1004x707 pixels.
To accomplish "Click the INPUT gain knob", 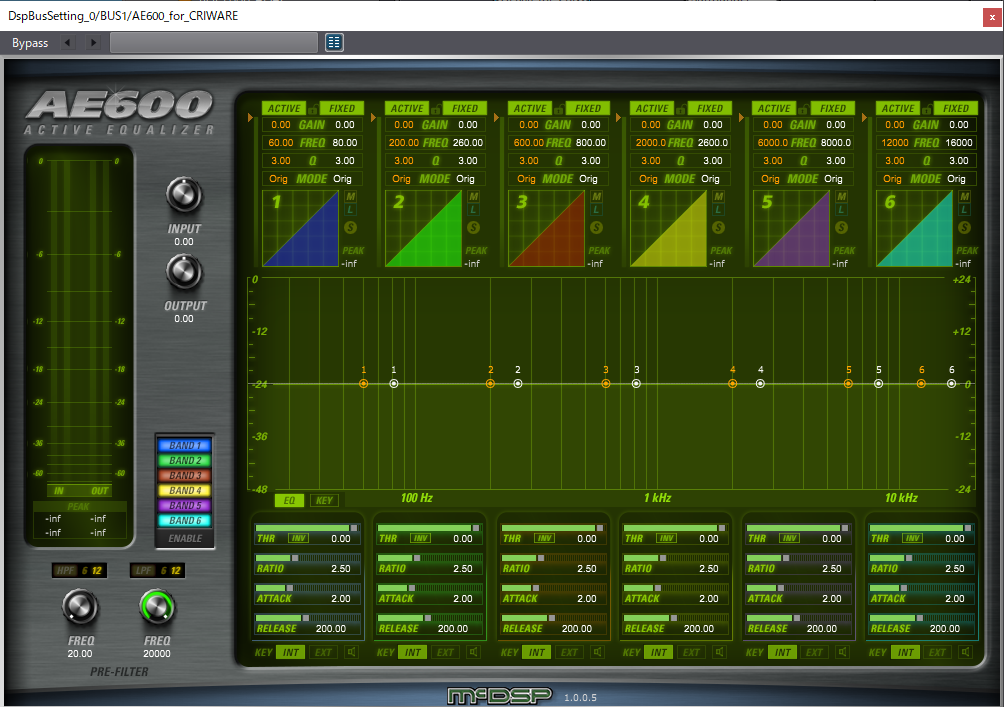I will coord(184,195).
